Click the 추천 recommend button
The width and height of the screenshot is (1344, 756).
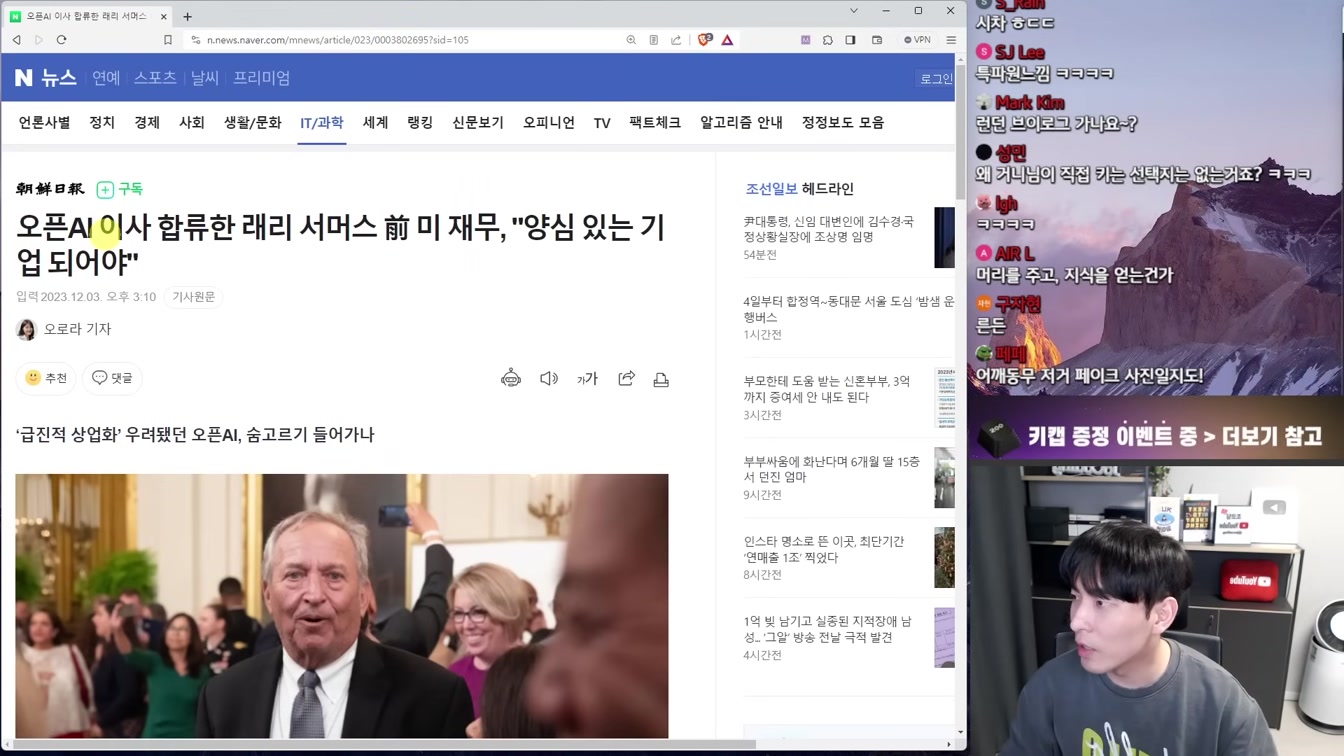pos(46,378)
